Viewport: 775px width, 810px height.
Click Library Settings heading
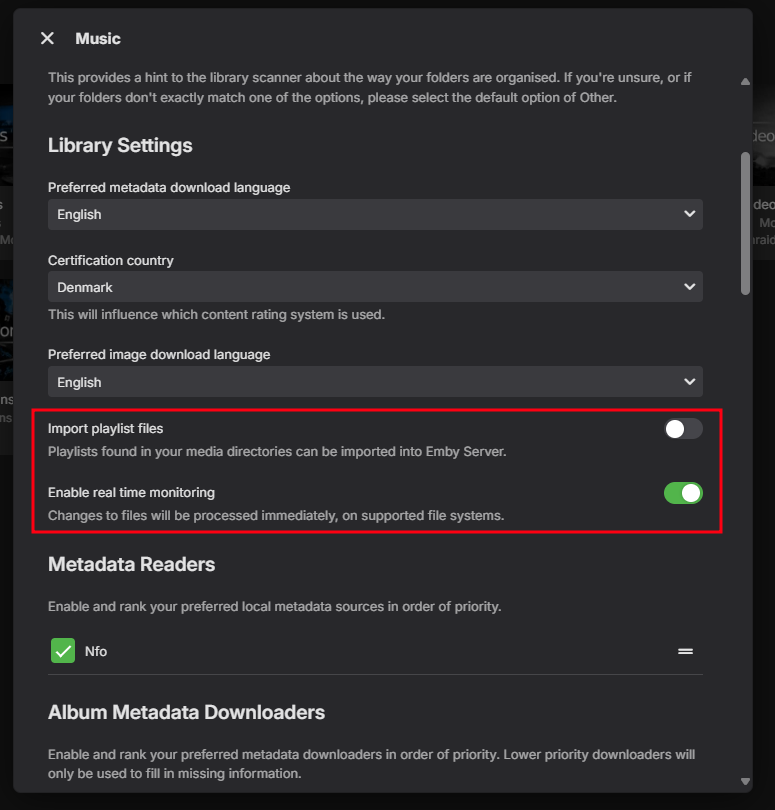pyautogui.click(x=120, y=145)
